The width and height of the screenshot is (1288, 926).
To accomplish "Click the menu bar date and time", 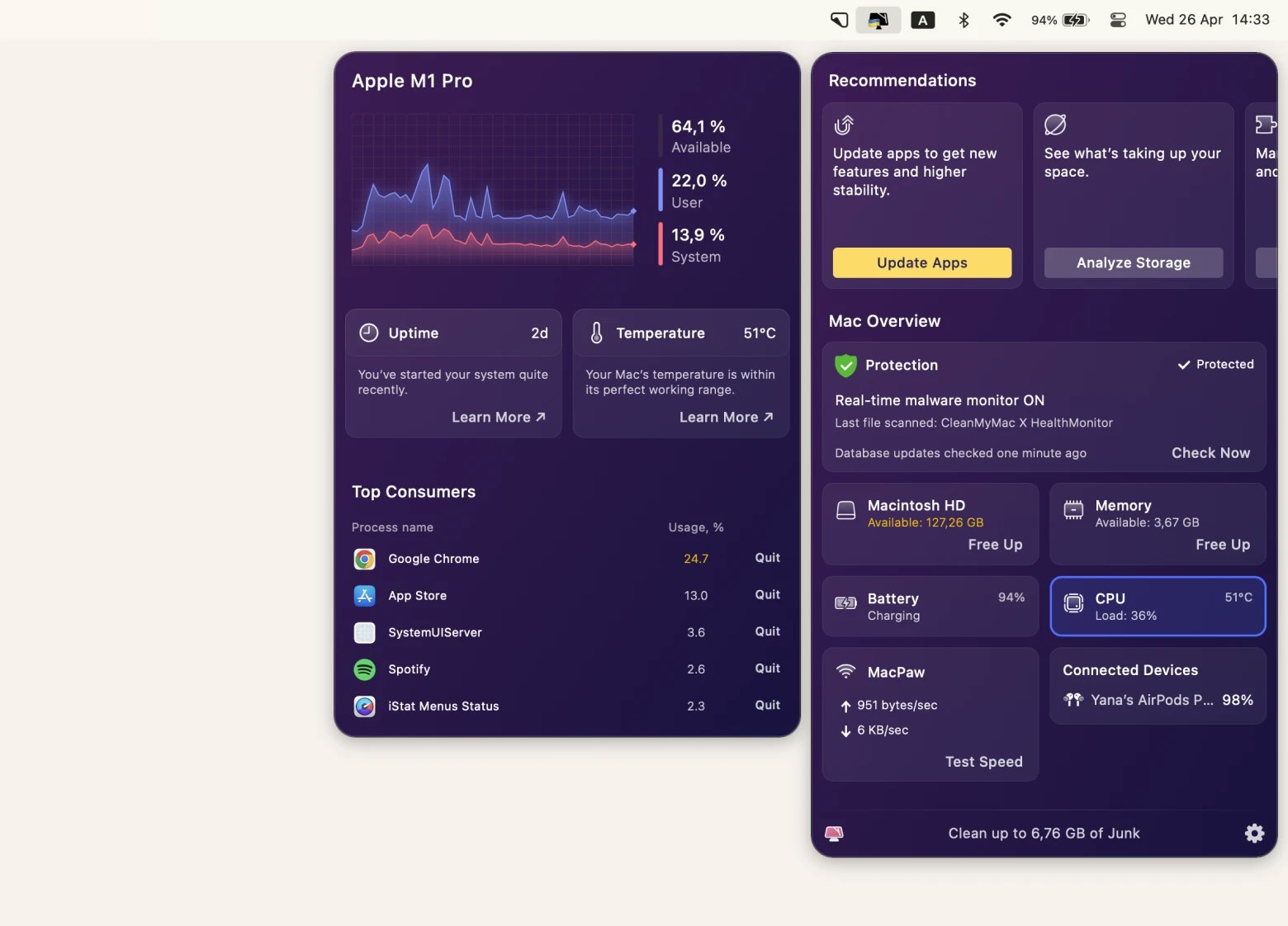I will pos(1207,20).
